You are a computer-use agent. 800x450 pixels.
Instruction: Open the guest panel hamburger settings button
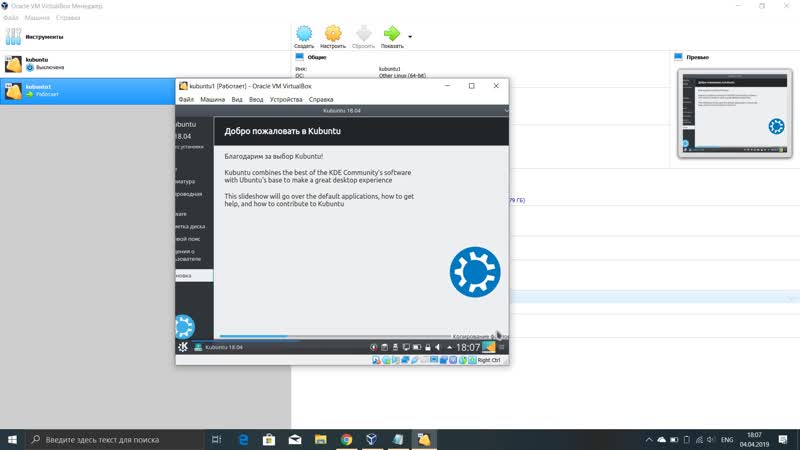(x=502, y=347)
